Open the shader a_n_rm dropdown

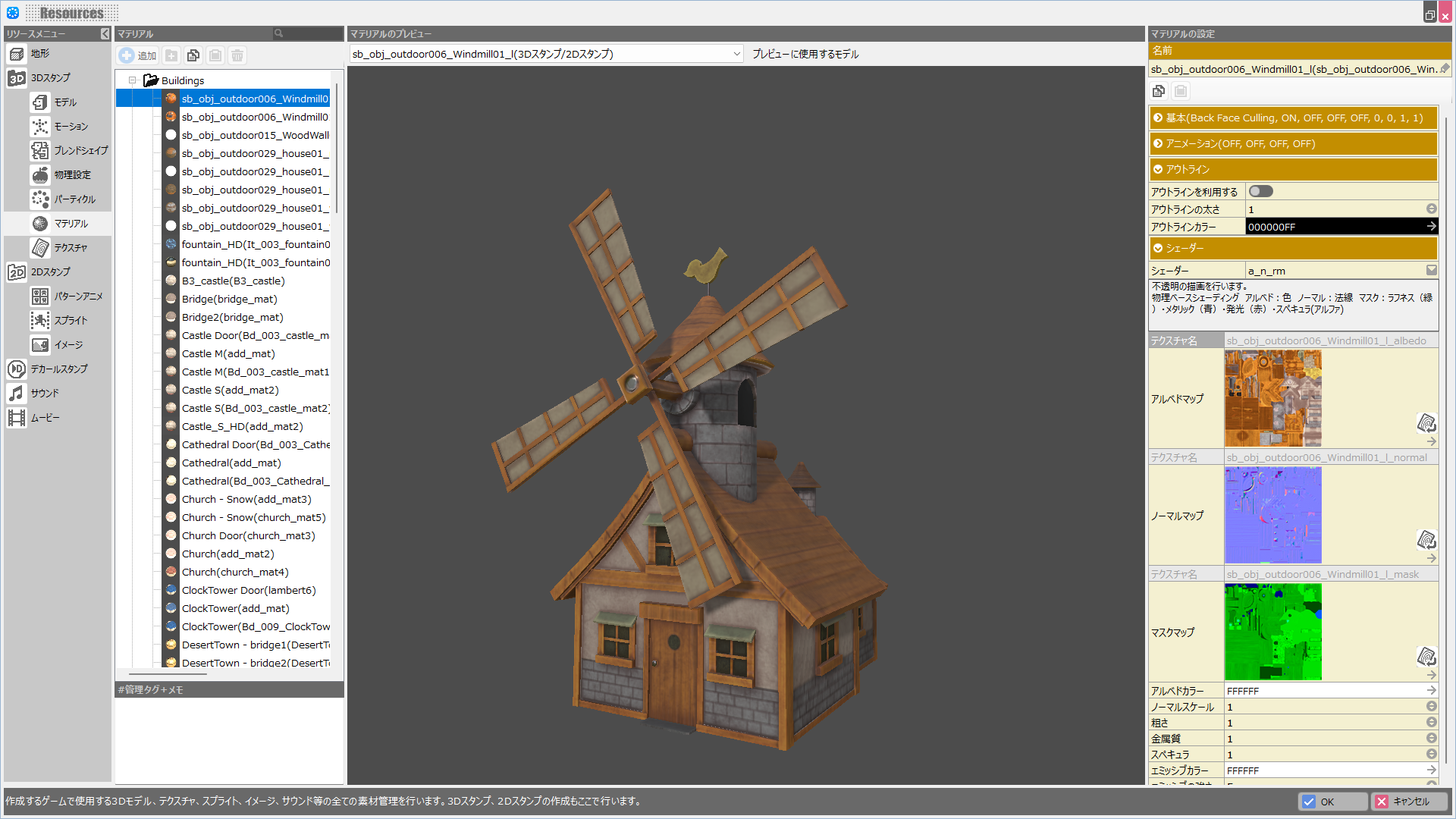(x=1431, y=271)
